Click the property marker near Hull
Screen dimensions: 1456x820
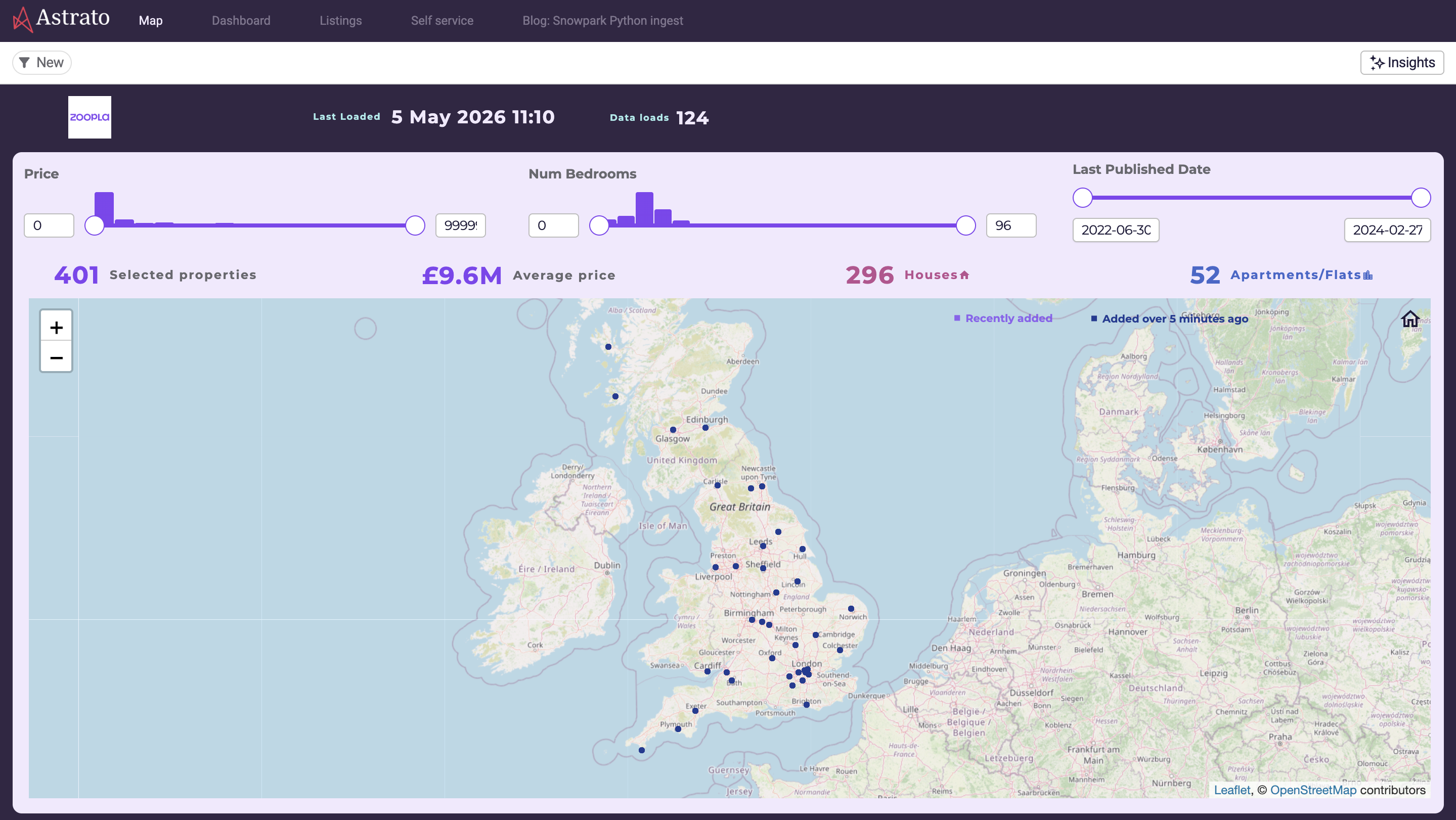point(803,549)
